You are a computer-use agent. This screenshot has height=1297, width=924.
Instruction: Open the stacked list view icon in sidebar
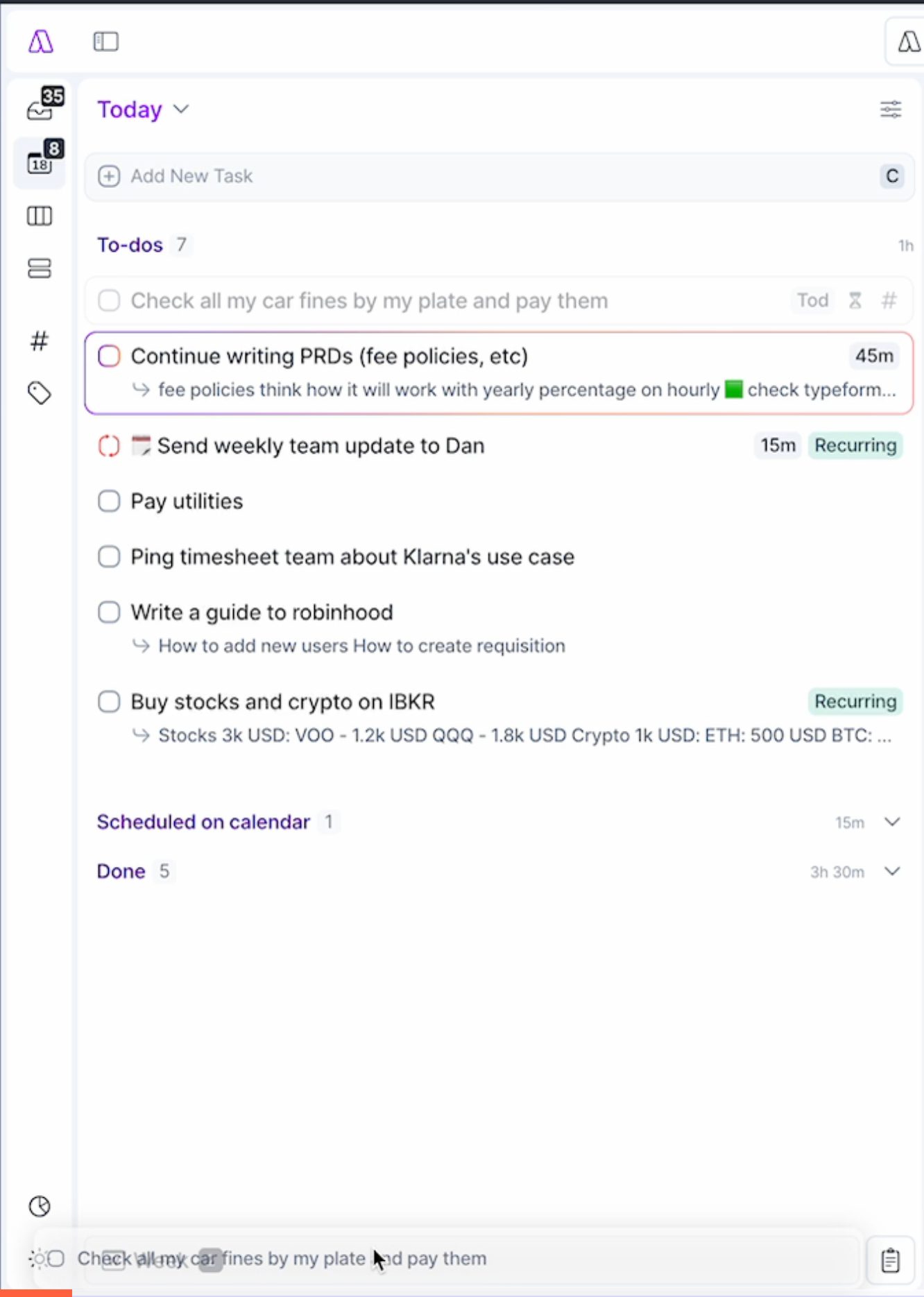tap(40, 268)
